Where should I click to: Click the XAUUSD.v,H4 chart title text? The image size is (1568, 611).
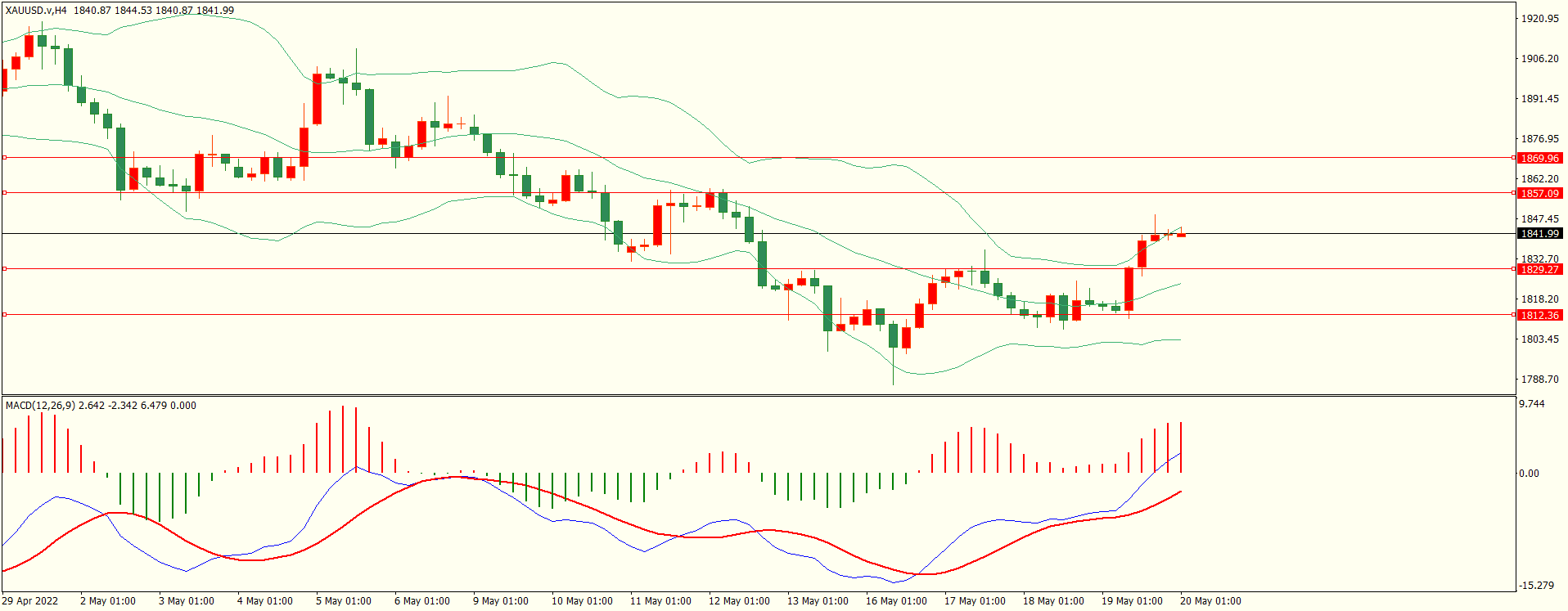tap(36, 11)
